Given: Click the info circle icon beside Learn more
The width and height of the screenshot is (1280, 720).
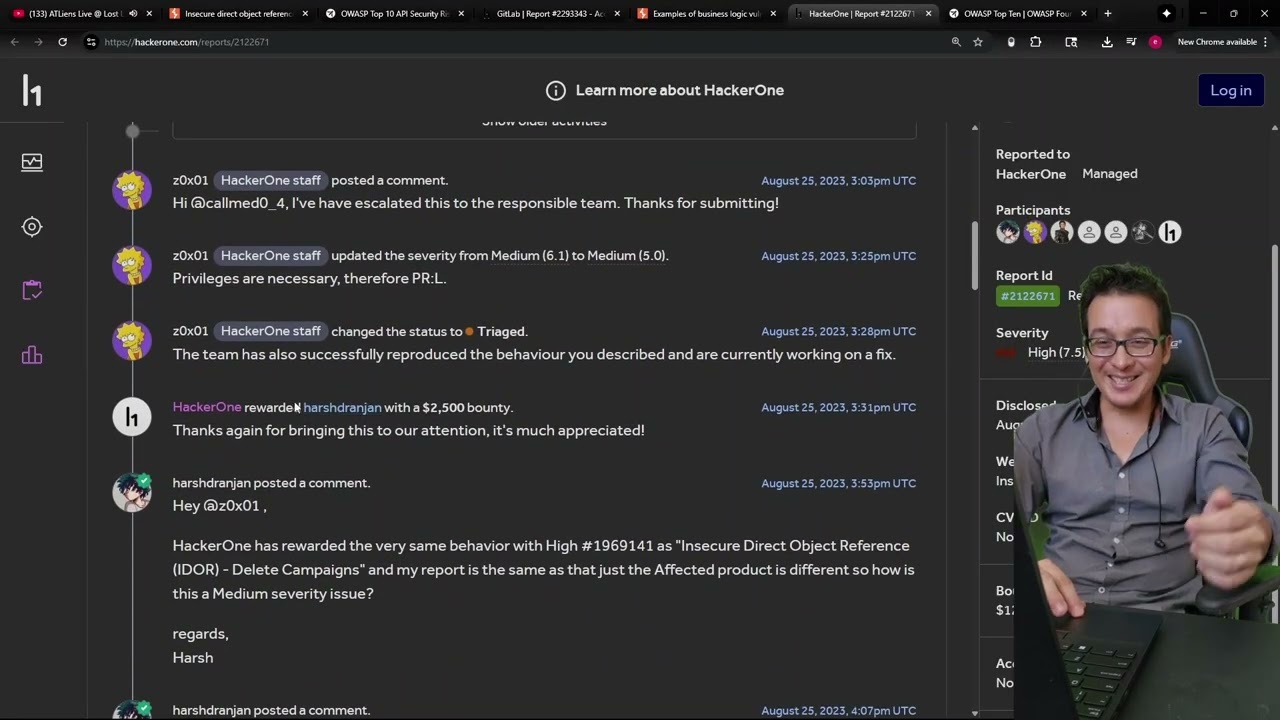Looking at the screenshot, I should coord(556,90).
